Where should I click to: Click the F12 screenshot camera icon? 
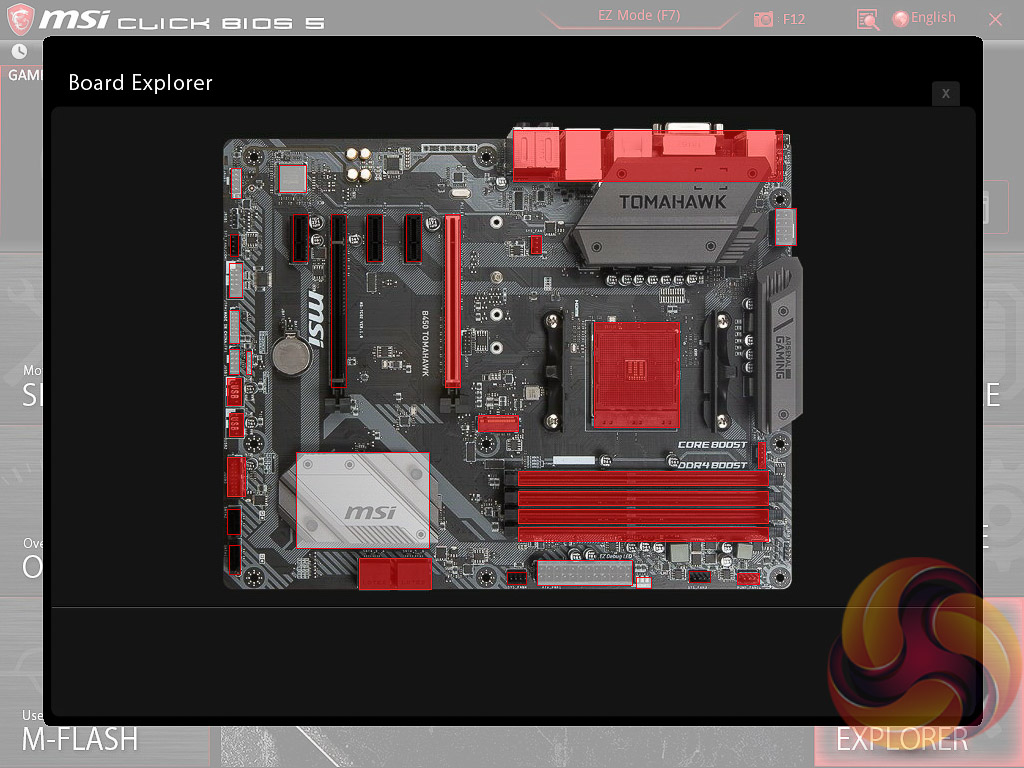[x=763, y=19]
